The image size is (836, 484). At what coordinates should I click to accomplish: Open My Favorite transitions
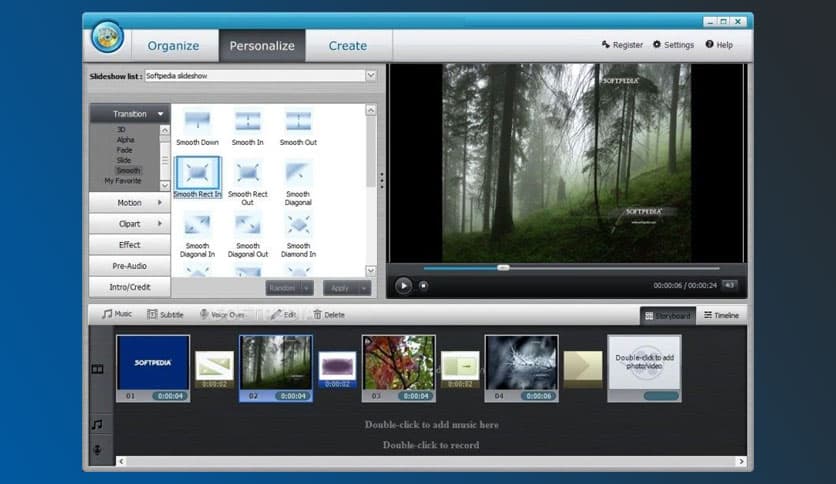(123, 181)
